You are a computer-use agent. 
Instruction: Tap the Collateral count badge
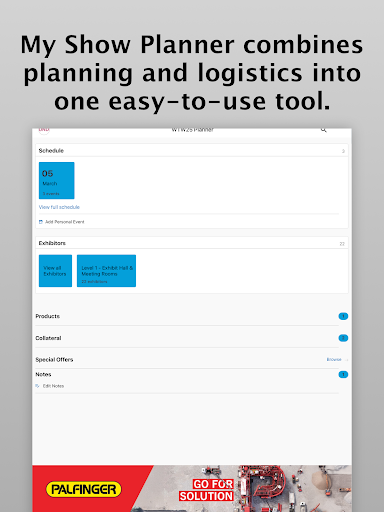pyautogui.click(x=343, y=338)
